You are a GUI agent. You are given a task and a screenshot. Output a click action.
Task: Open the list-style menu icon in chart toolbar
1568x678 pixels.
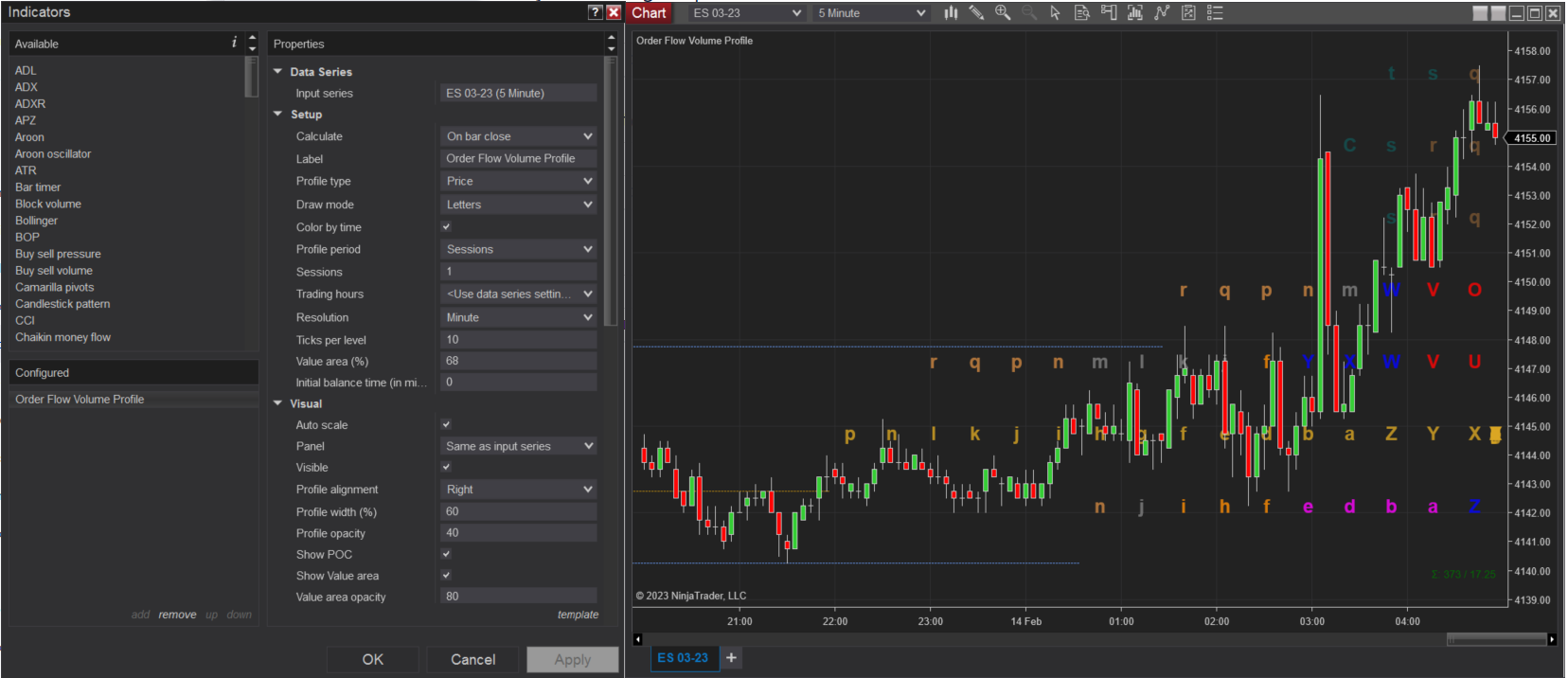click(x=1216, y=12)
